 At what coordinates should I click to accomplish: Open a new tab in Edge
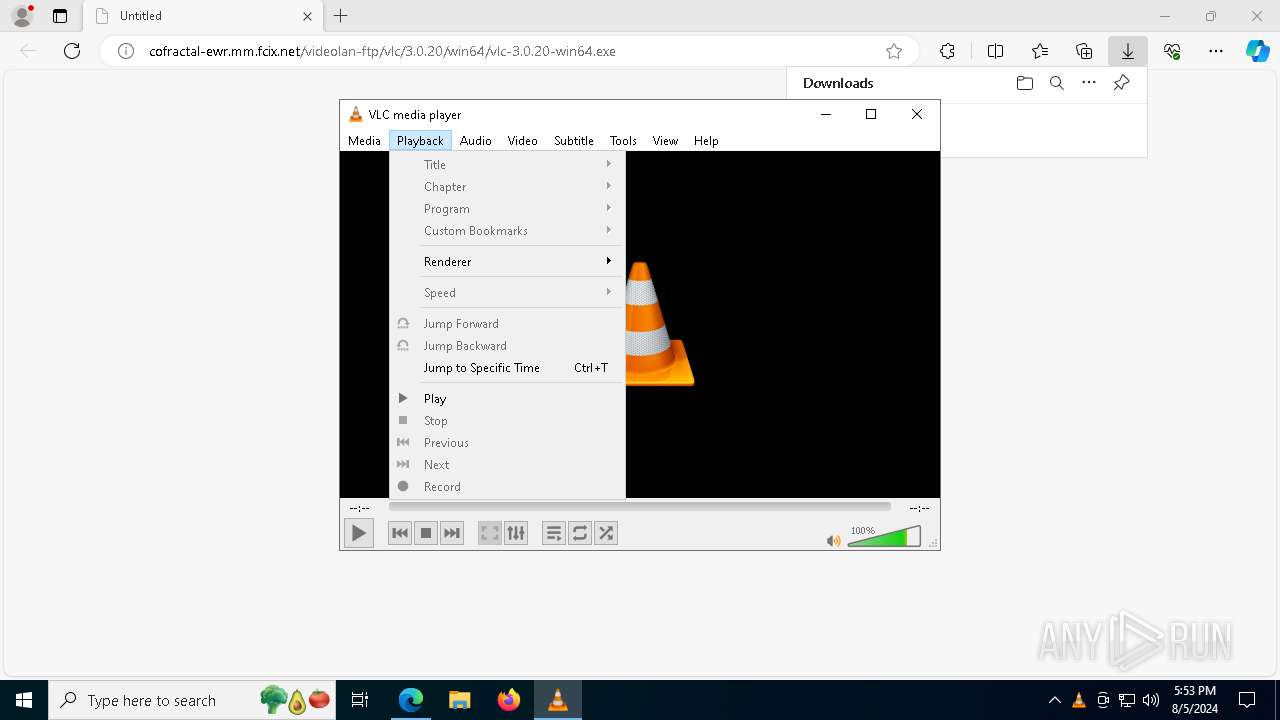click(341, 16)
